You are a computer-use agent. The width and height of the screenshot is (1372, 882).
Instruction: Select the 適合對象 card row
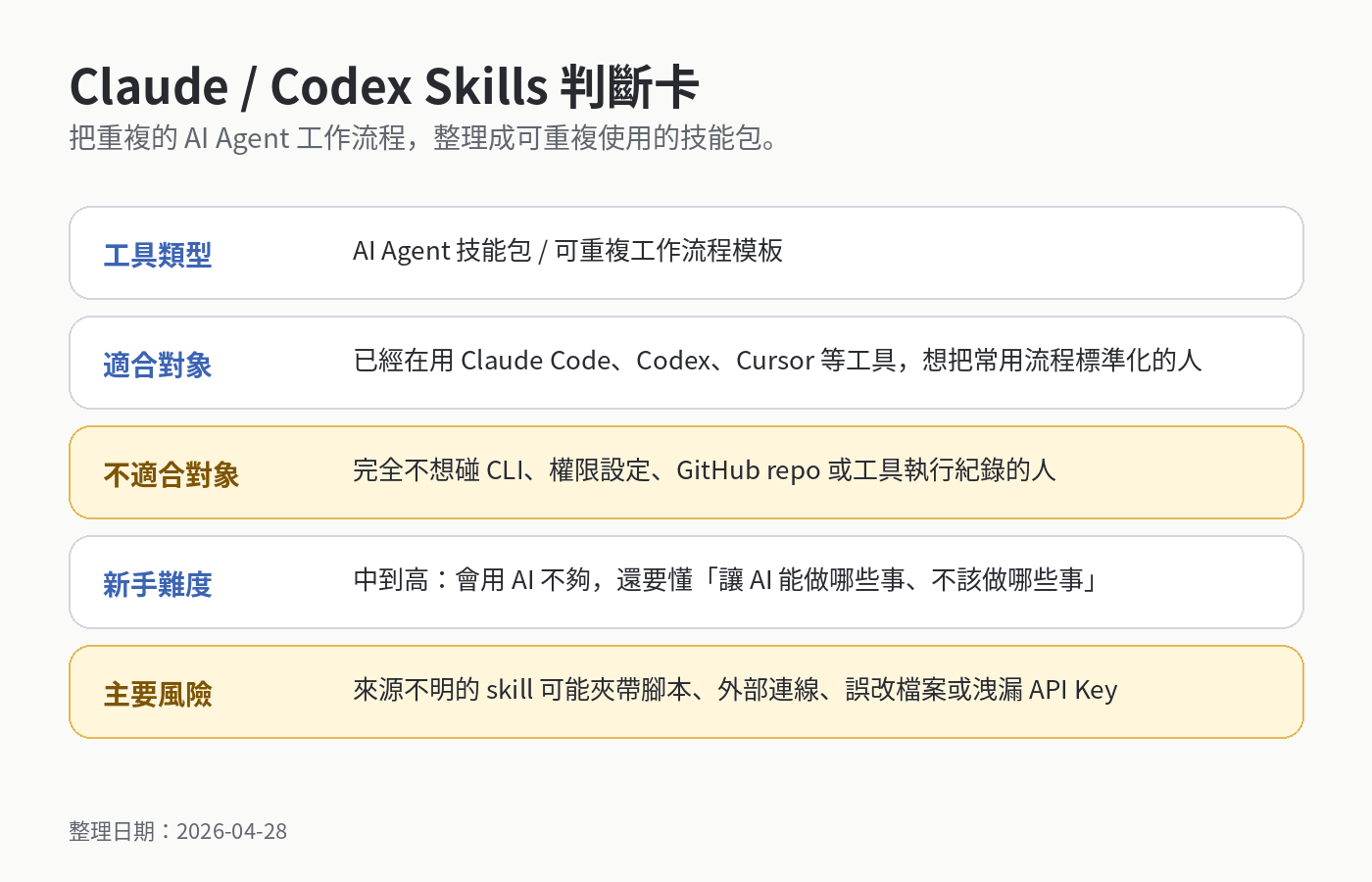pos(686,362)
